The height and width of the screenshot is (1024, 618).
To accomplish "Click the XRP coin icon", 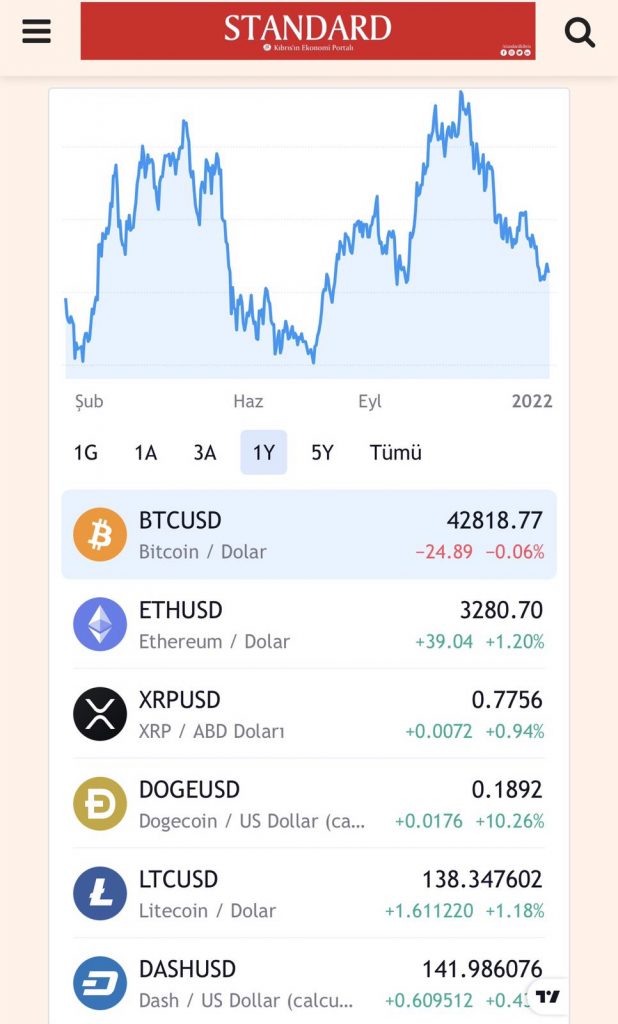I will click(x=100, y=714).
